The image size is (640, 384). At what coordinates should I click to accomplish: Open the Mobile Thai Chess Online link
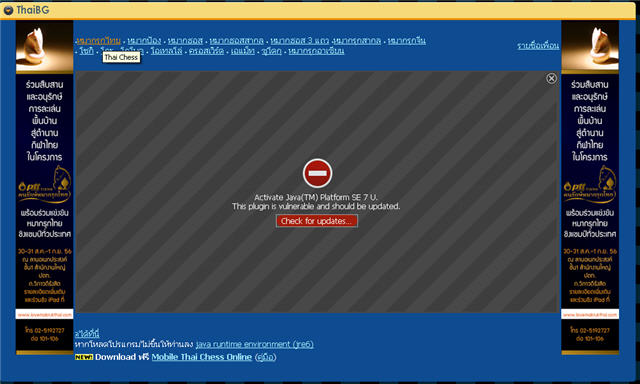coord(202,357)
